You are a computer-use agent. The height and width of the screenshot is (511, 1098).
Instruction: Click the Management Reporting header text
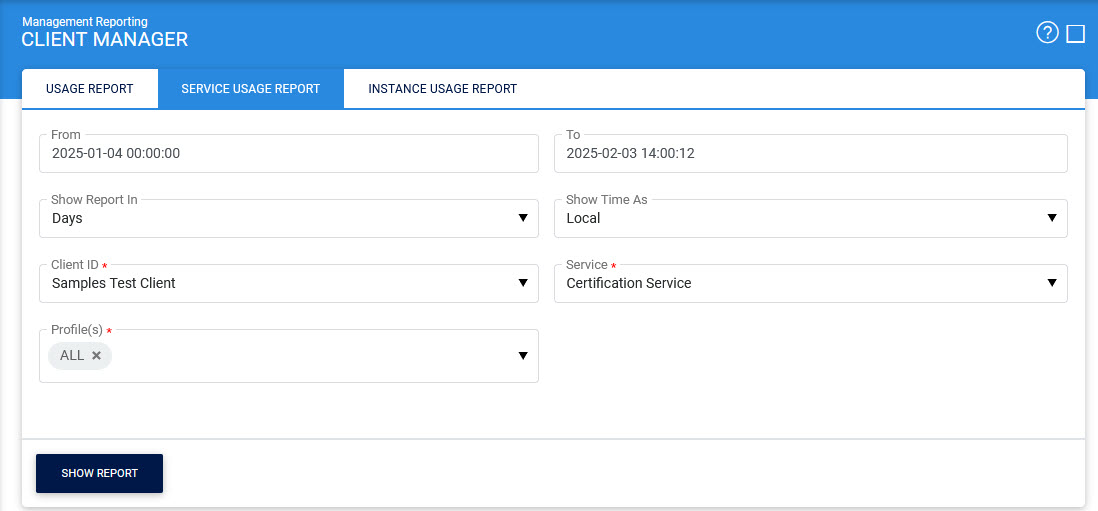(85, 21)
